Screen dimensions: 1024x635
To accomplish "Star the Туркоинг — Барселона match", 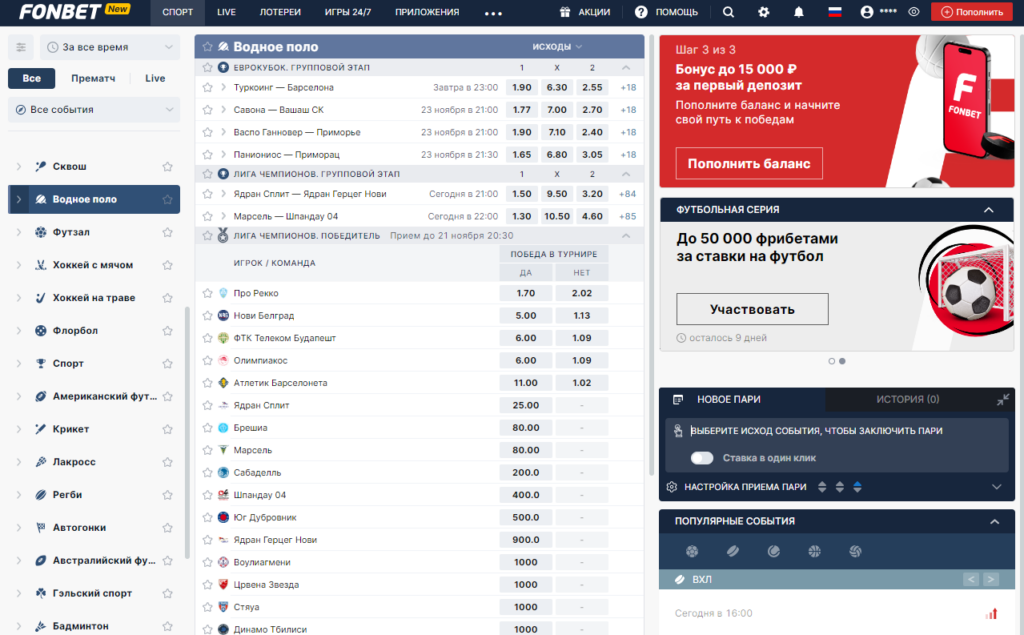I will (x=208, y=88).
